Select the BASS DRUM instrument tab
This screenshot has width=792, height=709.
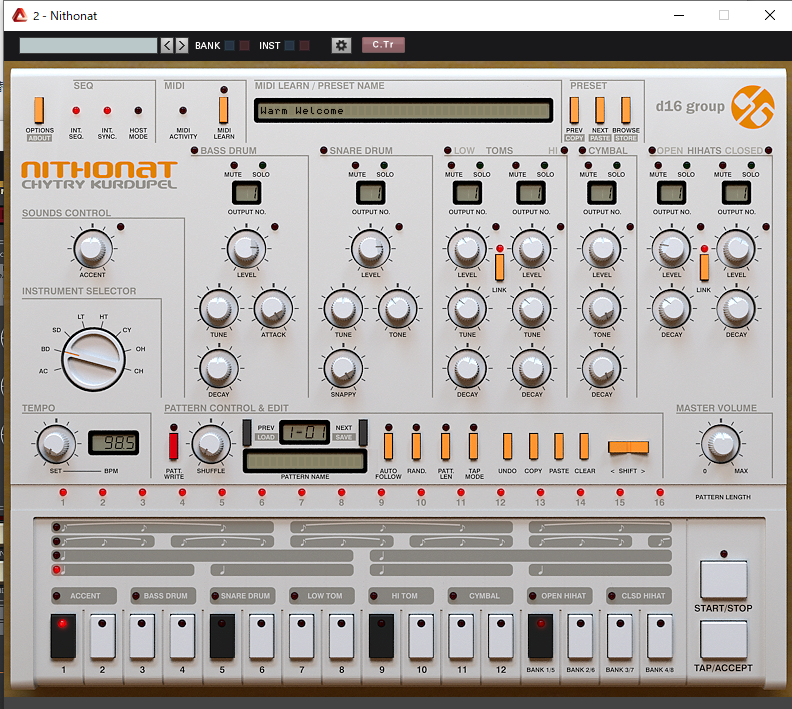[x=163, y=596]
